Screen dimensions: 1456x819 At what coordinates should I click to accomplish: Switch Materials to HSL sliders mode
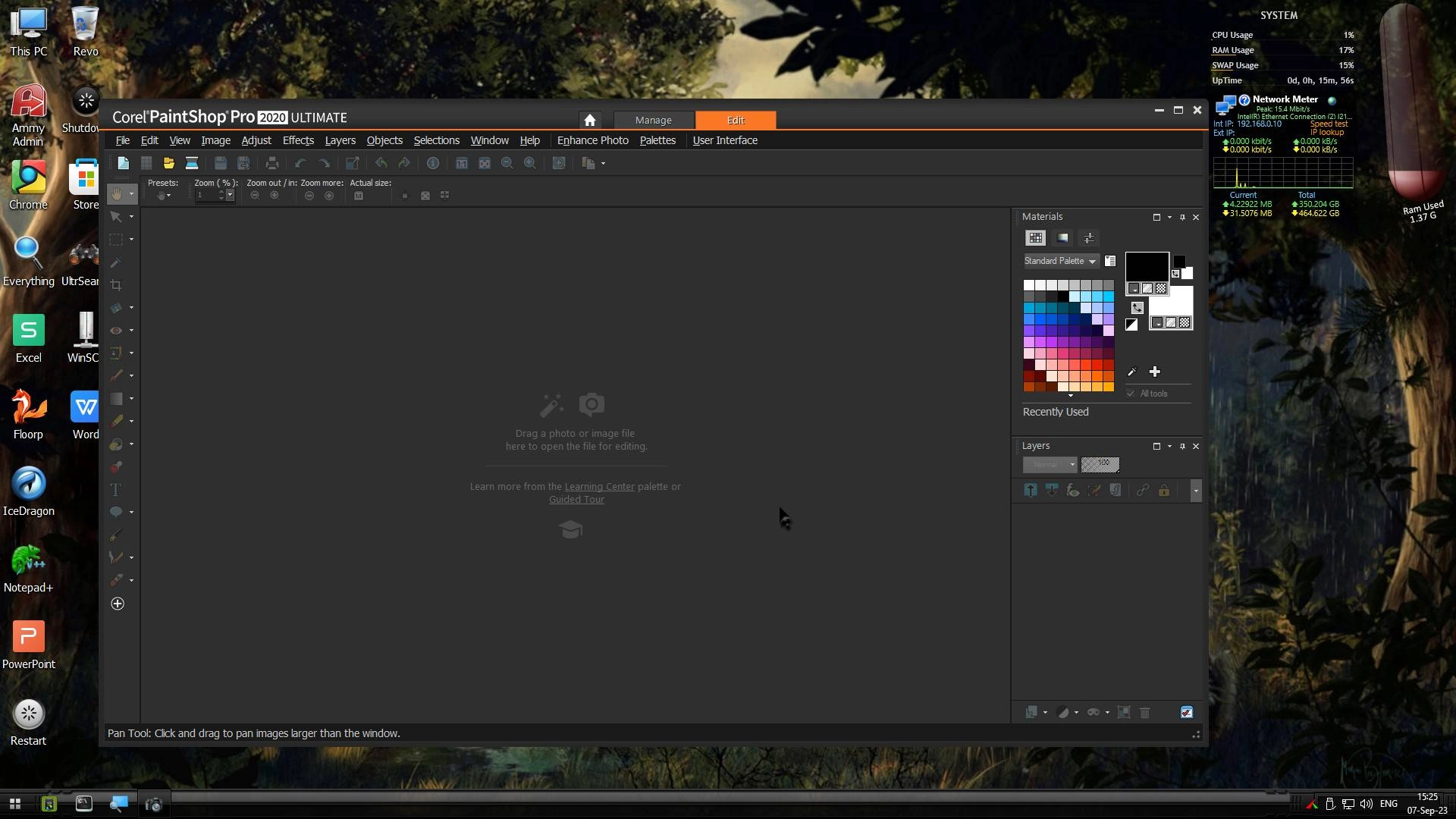coord(1089,238)
